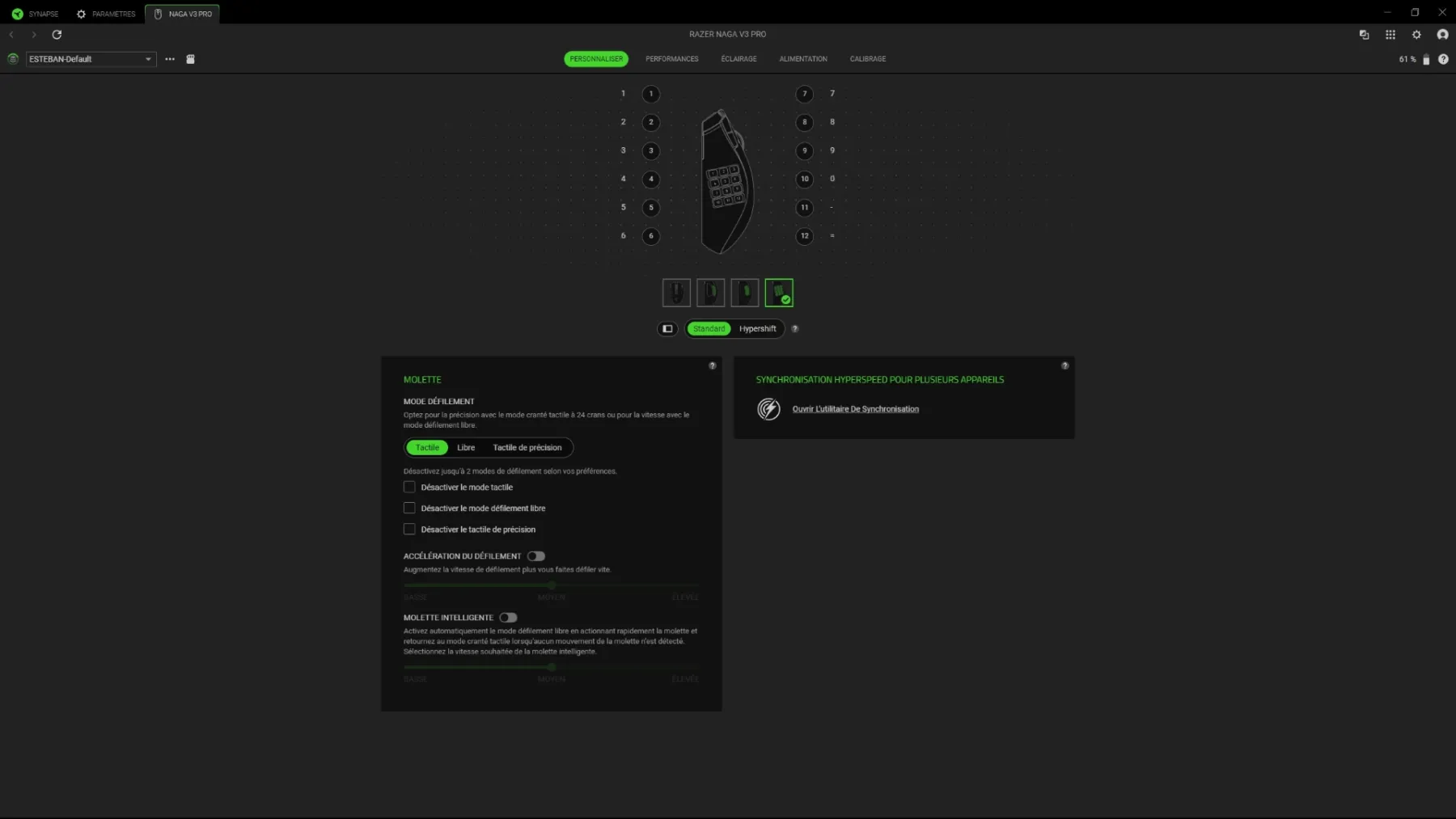Image resolution: width=1456 pixels, height=819 pixels.
Task: Click the profile status icon beside ESTEBAN-Default
Action: (x=13, y=59)
